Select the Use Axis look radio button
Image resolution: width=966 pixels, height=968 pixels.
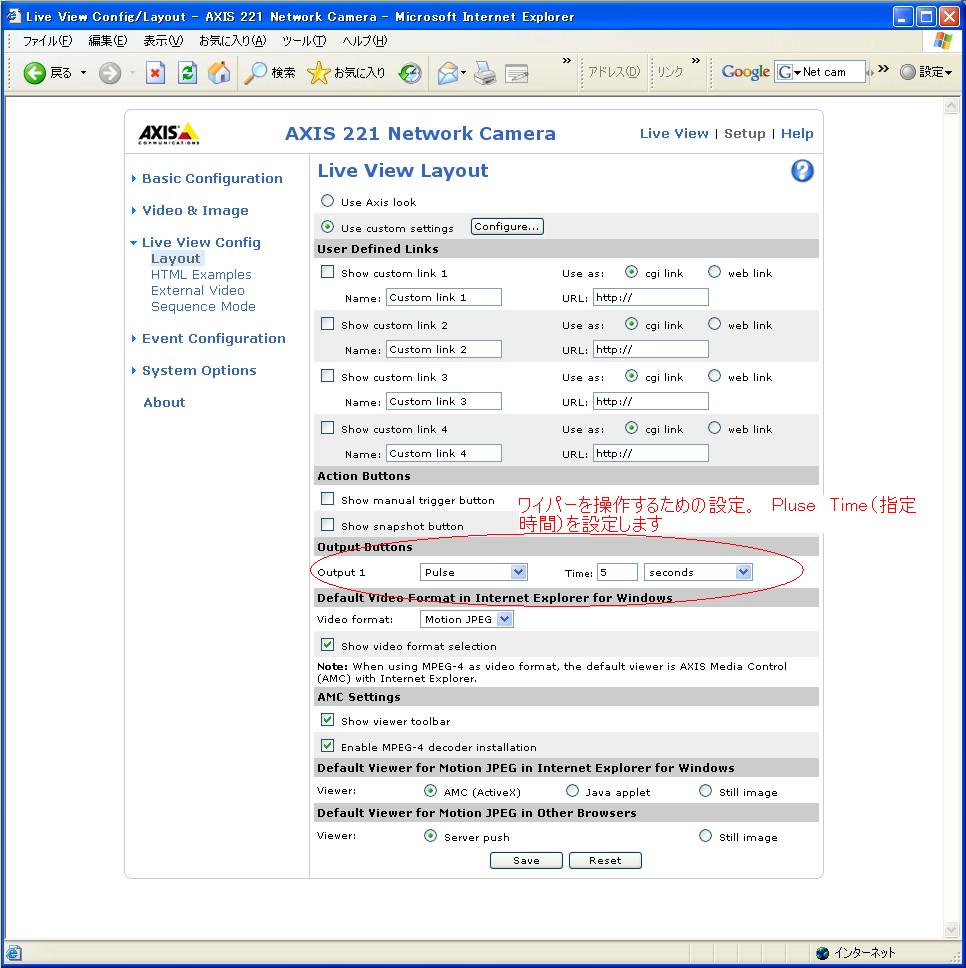327,201
